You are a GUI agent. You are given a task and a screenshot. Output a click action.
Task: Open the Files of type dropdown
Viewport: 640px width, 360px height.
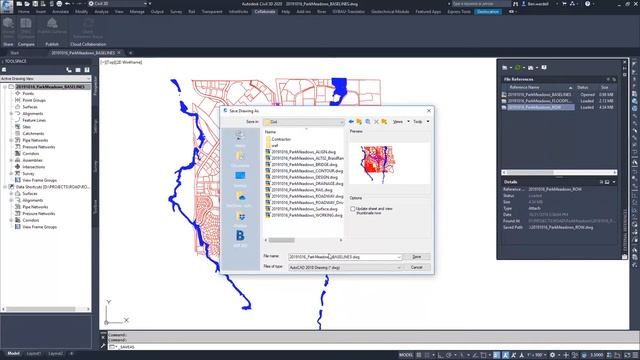click(345, 267)
